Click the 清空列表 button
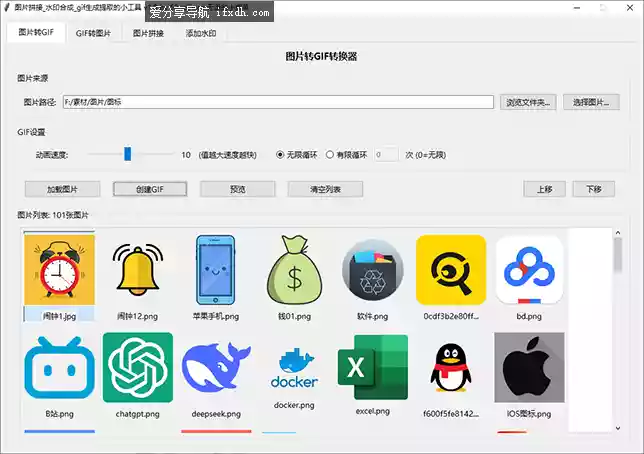Image resolution: width=644 pixels, height=454 pixels. tap(325, 189)
